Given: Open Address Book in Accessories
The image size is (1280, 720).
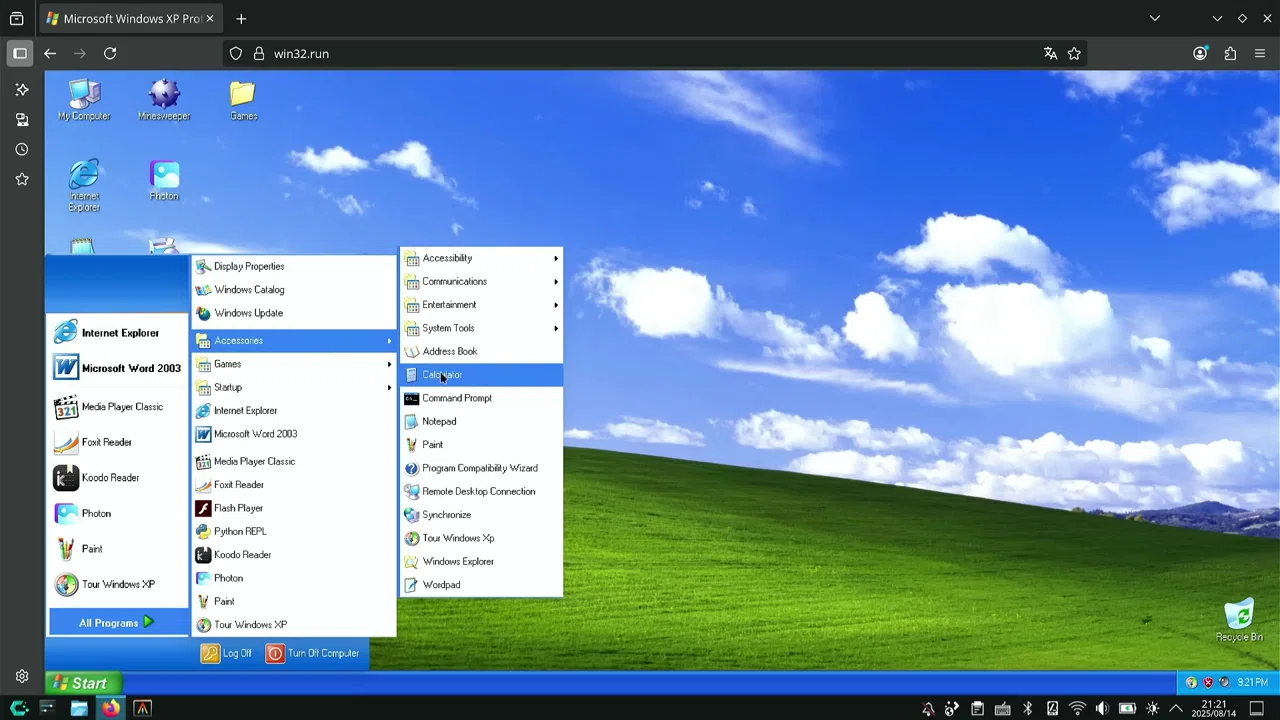Looking at the screenshot, I should [481, 351].
